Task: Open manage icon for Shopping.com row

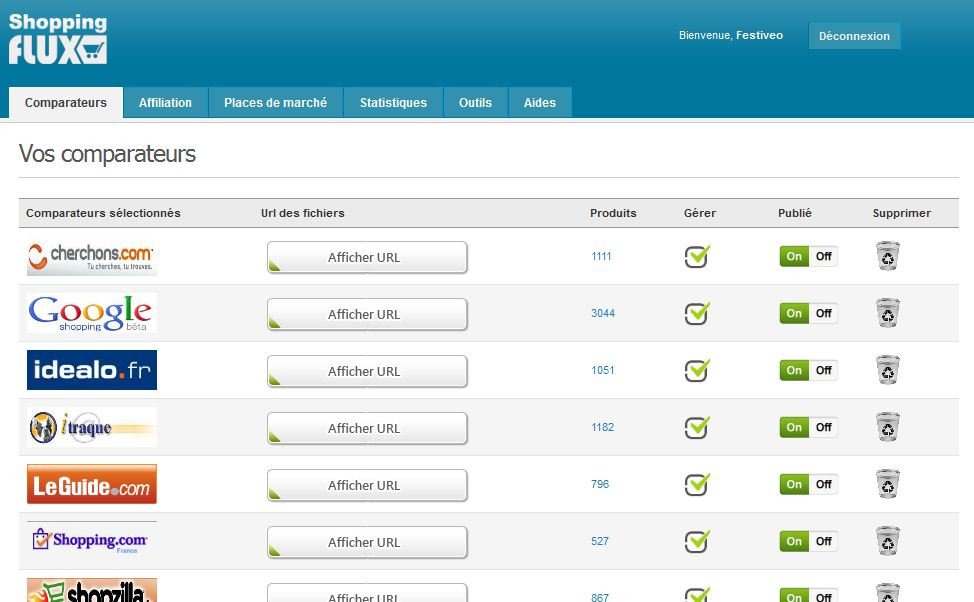Action: click(x=697, y=542)
